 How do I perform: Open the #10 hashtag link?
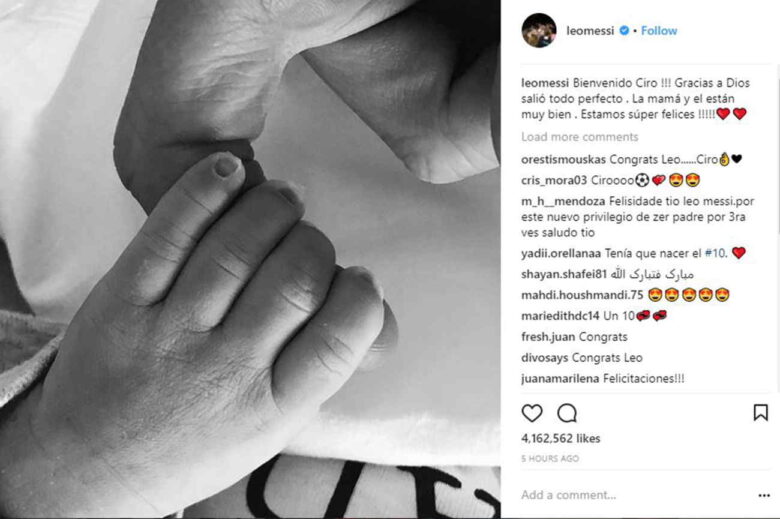tap(715, 253)
